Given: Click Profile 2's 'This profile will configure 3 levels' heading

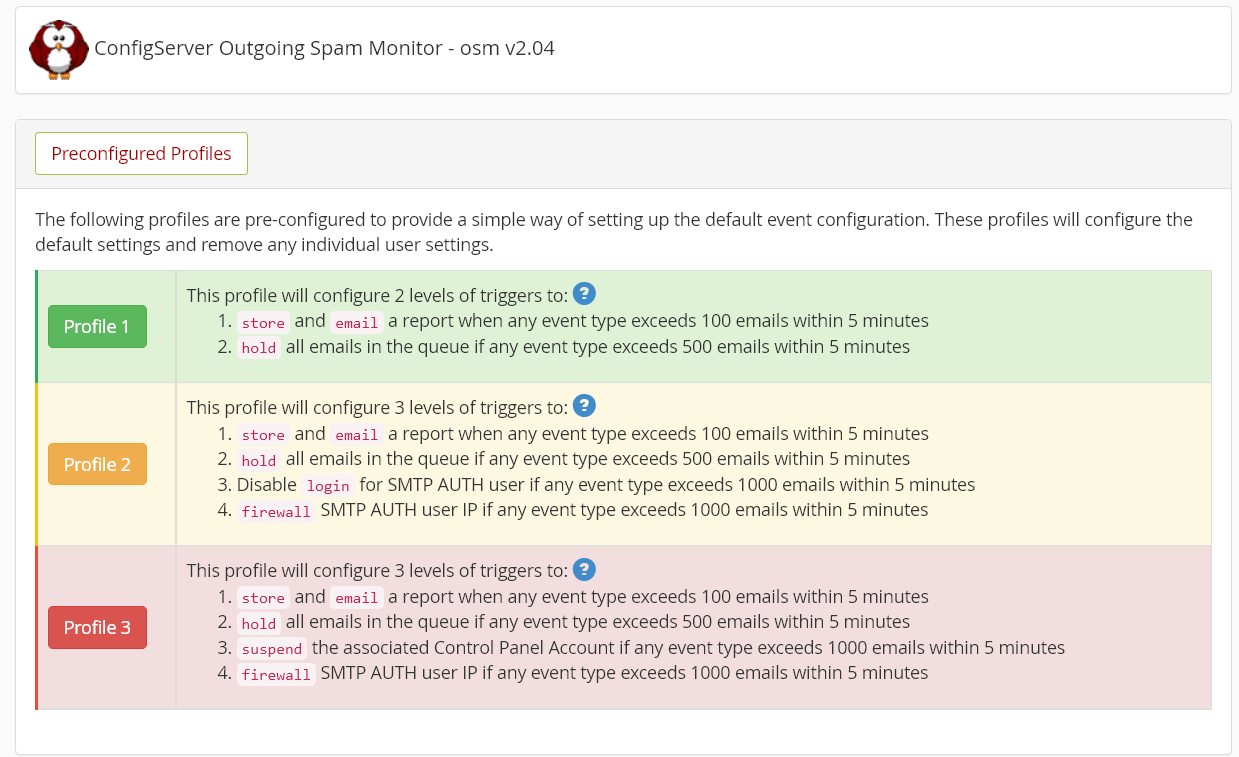Looking at the screenshot, I should [377, 407].
